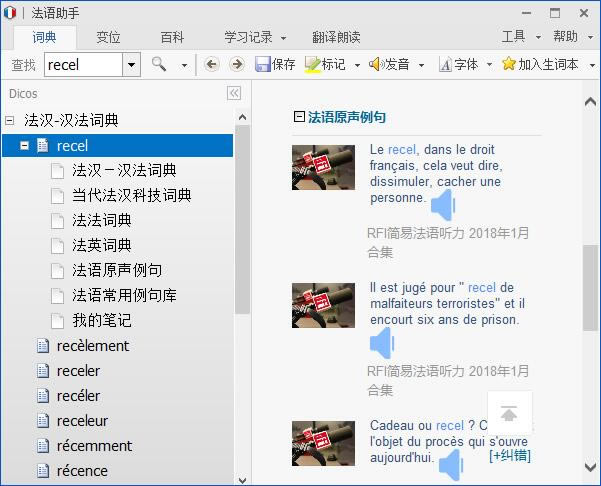Switch to the 百科 tab
This screenshot has width=601, height=486.
point(172,37)
